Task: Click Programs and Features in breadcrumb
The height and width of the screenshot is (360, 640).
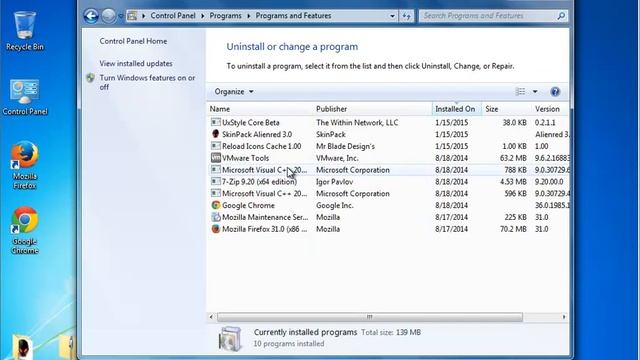Action: click(293, 16)
